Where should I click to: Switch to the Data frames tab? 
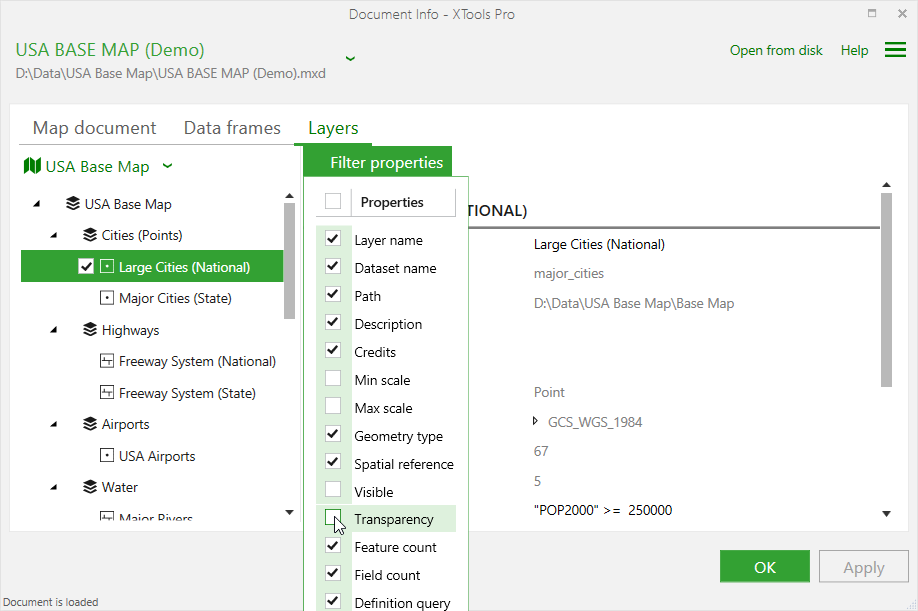point(232,128)
